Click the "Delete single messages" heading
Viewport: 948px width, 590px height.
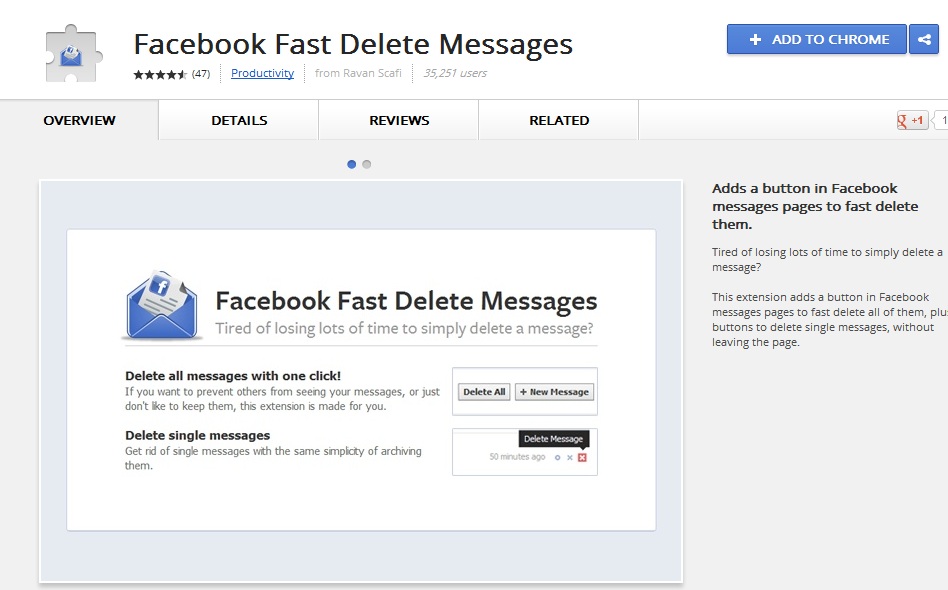pos(198,435)
